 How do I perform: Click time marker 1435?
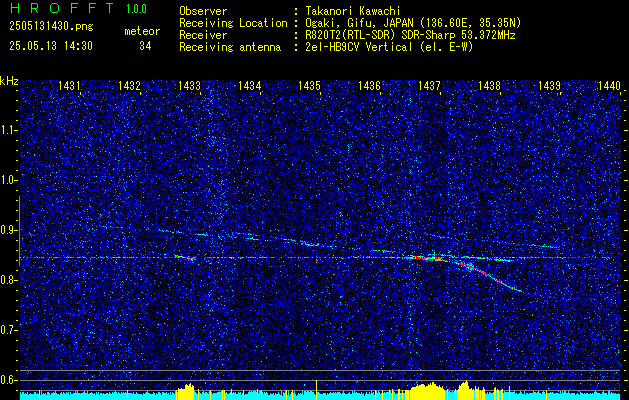(x=309, y=85)
